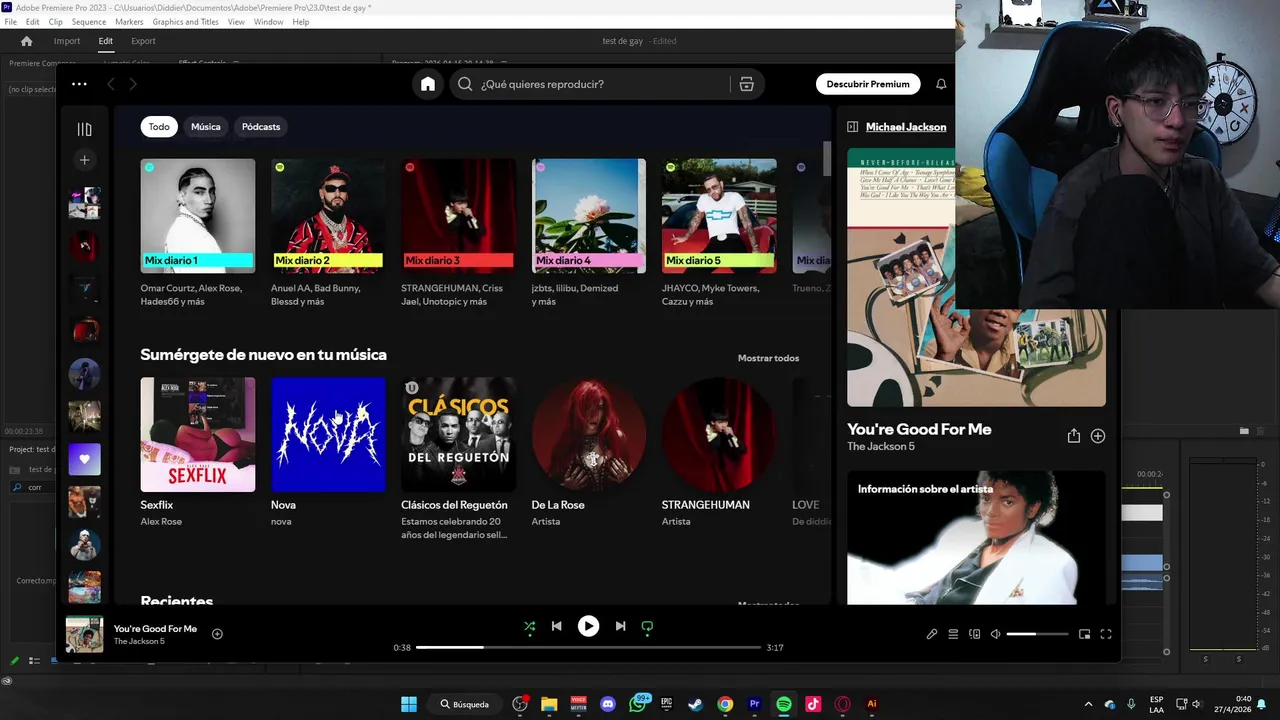The width and height of the screenshot is (1280, 720).
Task: Open Steam from the taskbar
Action: (695, 704)
